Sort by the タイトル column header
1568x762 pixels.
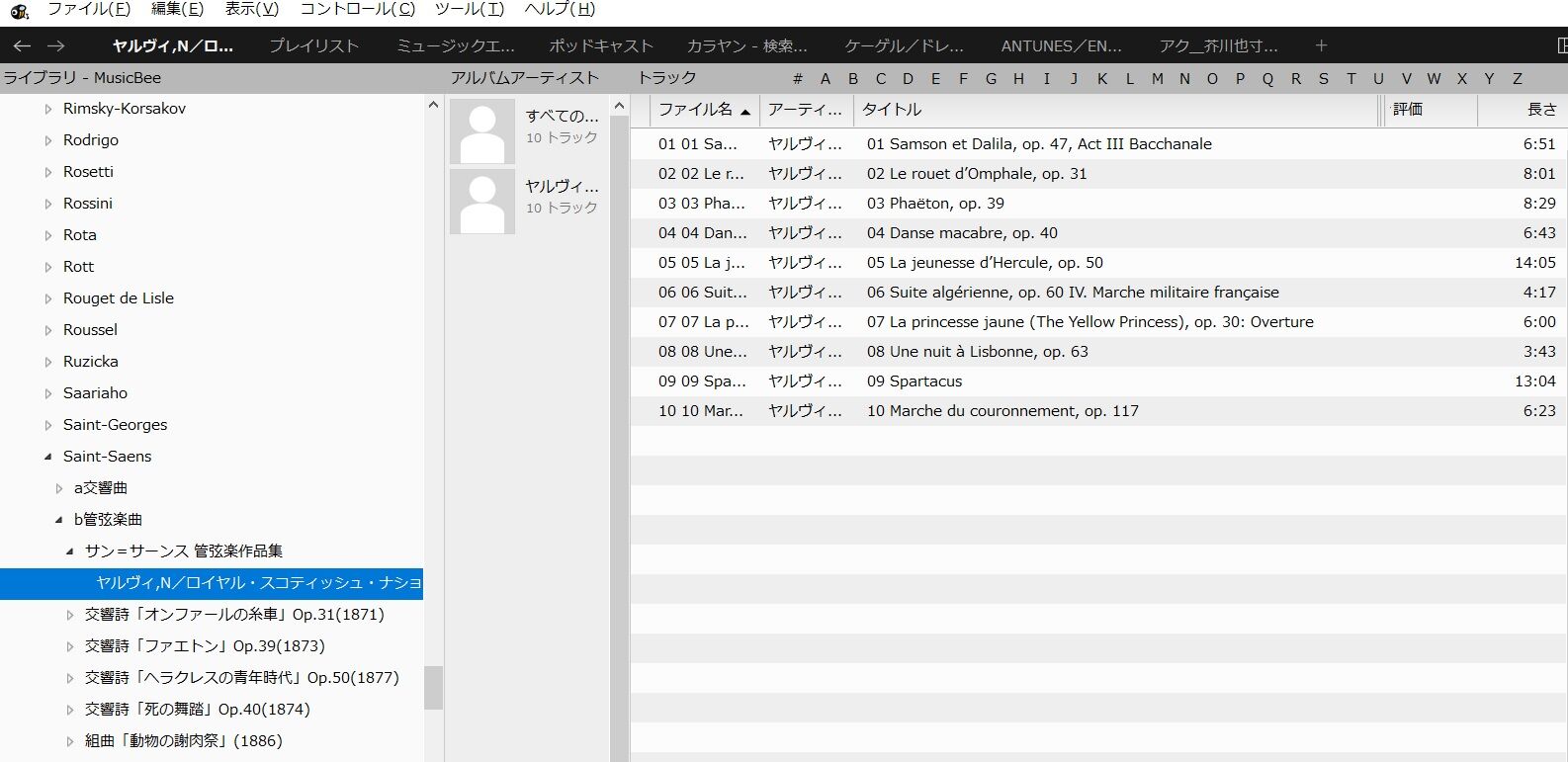click(1116, 110)
